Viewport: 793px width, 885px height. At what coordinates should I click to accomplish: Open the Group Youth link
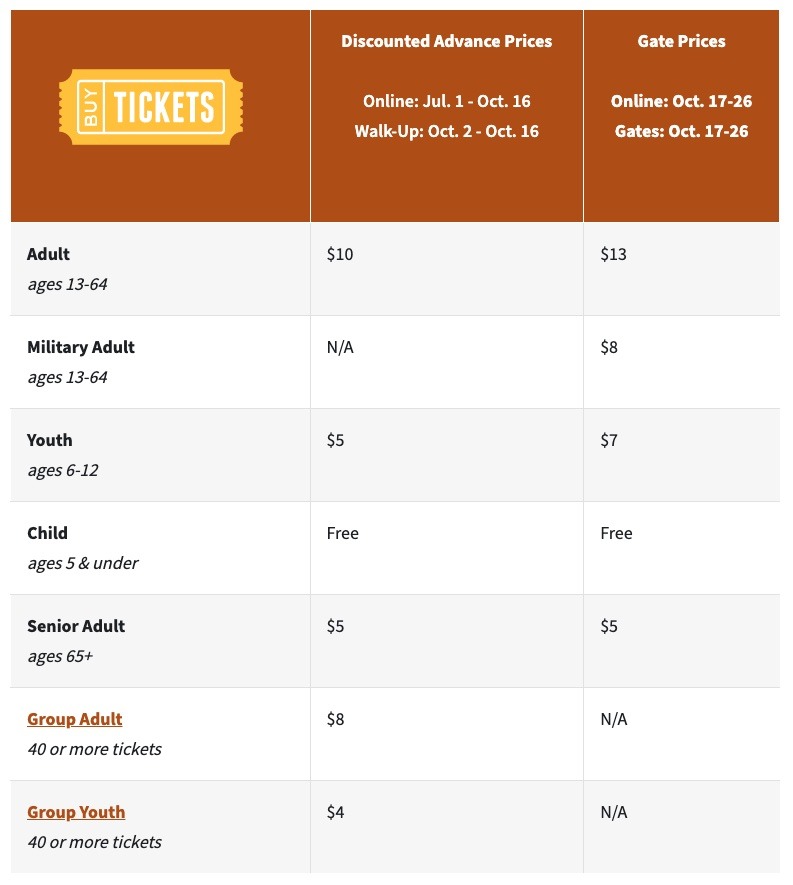click(x=76, y=812)
